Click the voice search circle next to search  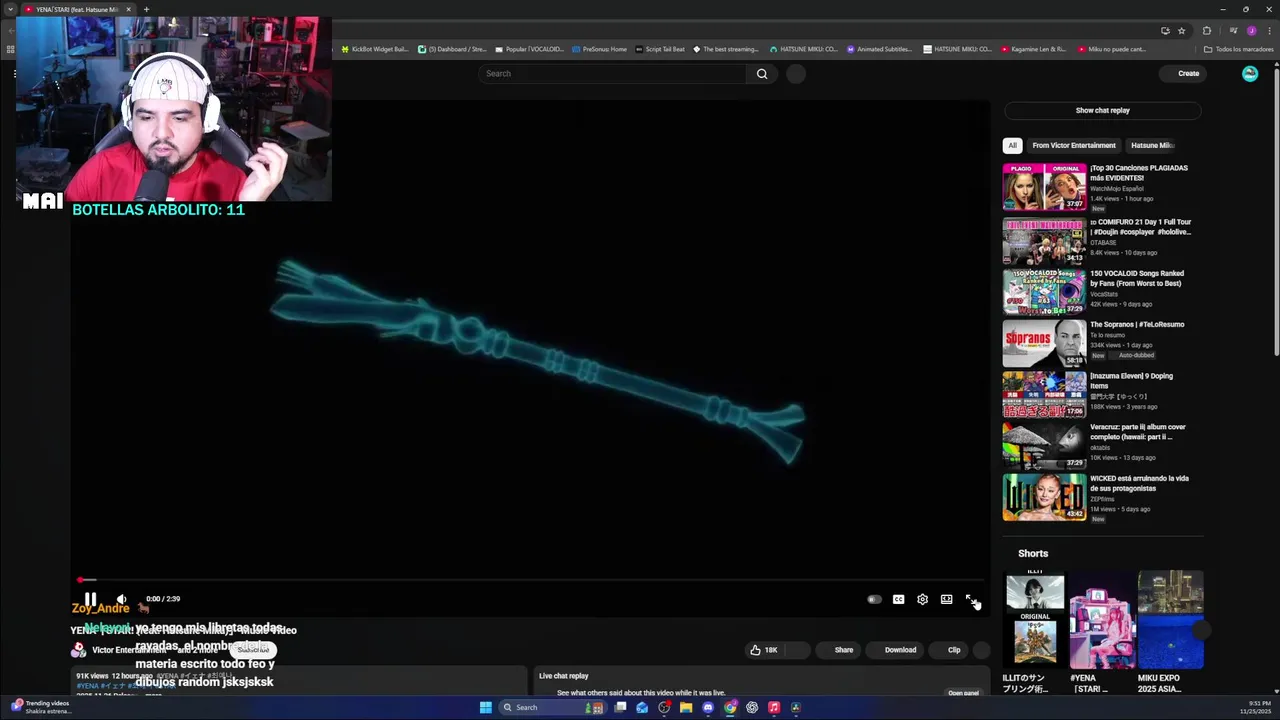(796, 73)
